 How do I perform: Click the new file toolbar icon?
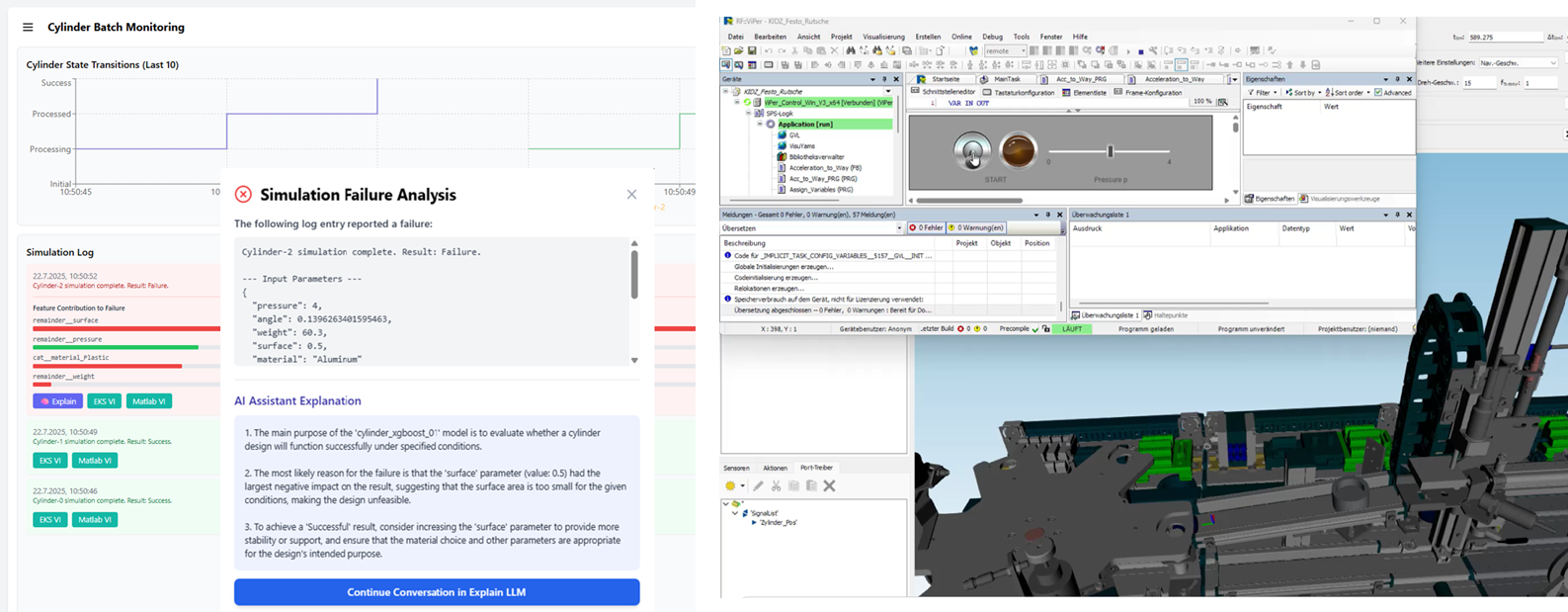[x=727, y=50]
